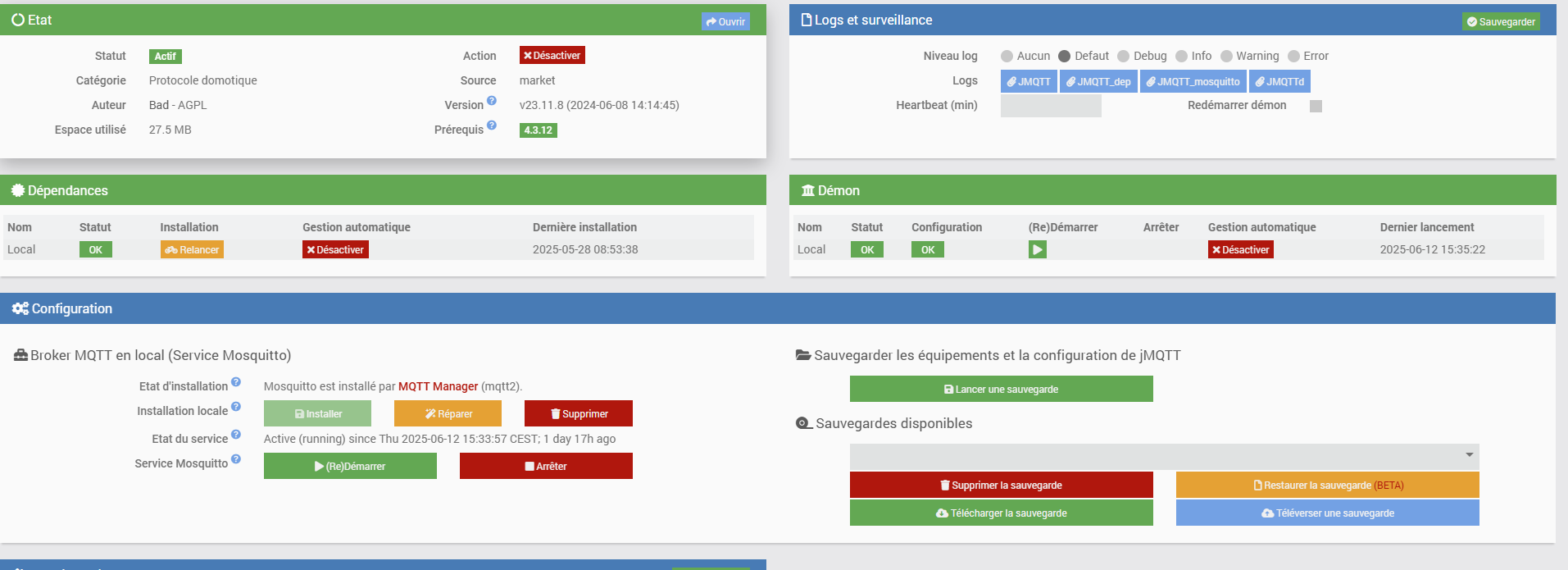Screen dimensions: 1568x570
Task: Open the plugin with the Ouvrir button
Action: [725, 22]
